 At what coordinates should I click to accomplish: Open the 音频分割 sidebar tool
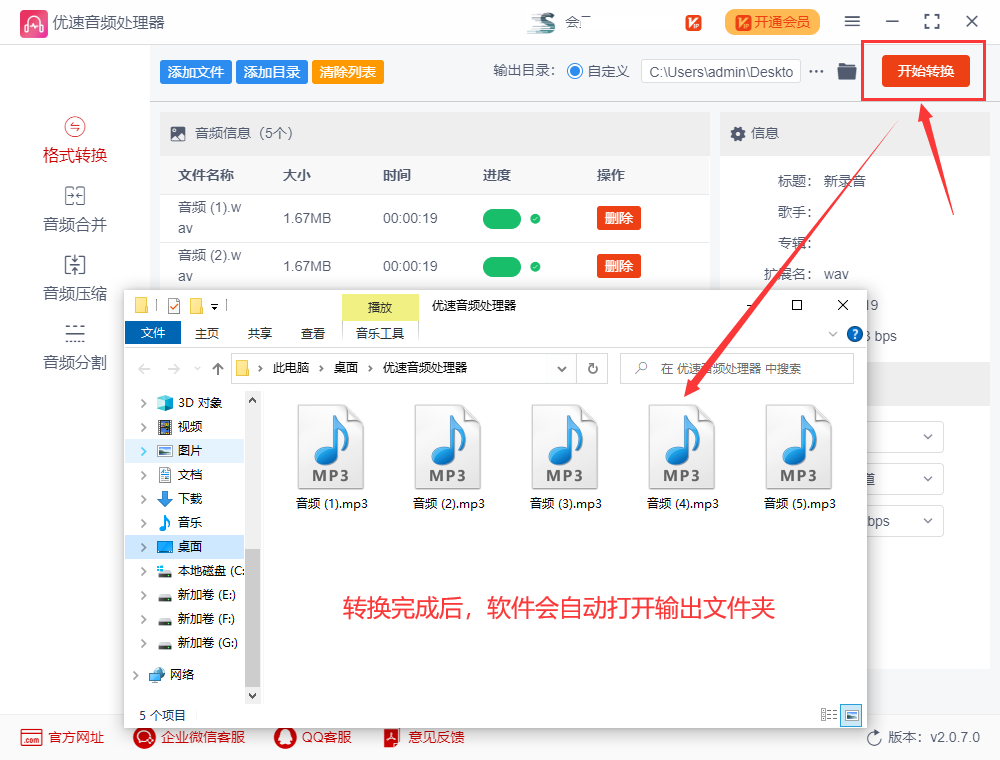[75, 347]
